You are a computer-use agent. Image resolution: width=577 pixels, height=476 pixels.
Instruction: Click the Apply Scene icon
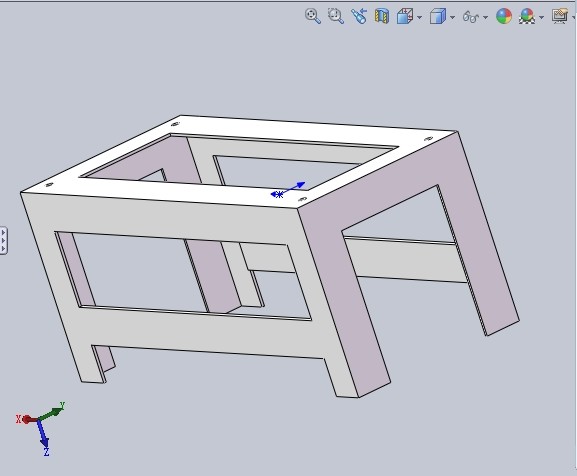coord(527,16)
